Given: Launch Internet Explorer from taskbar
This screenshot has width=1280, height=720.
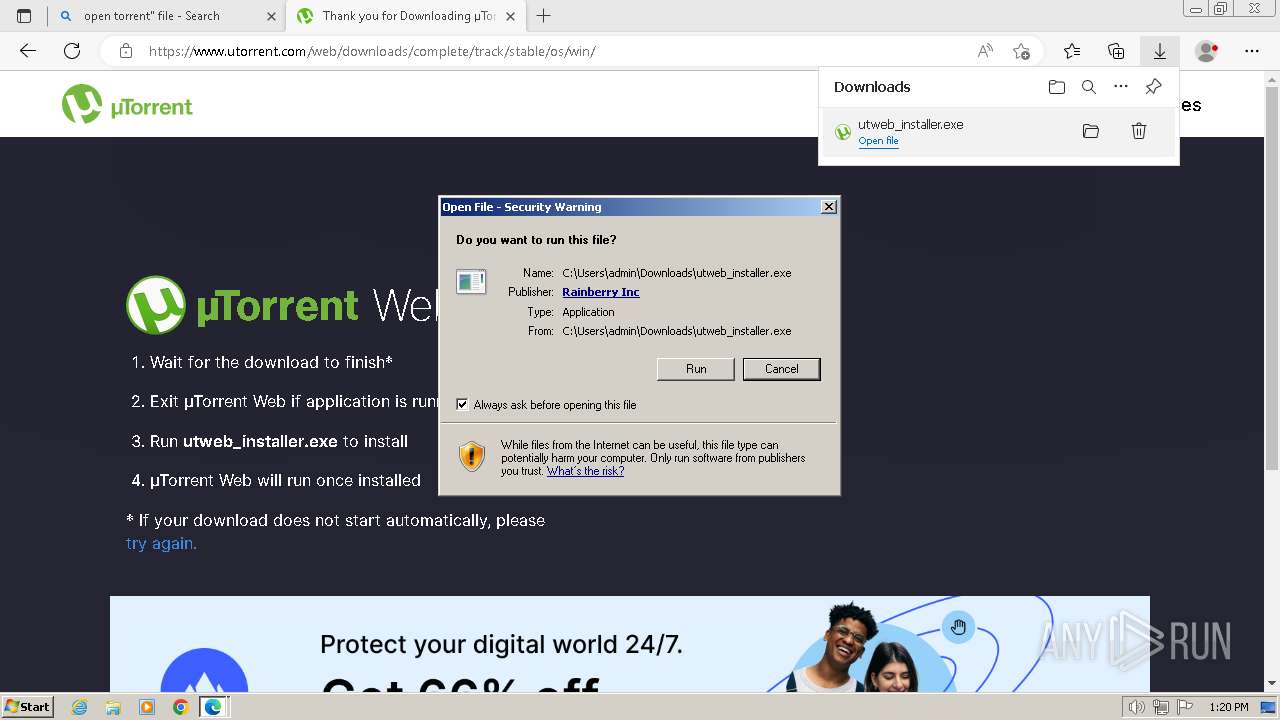Looking at the screenshot, I should 80,707.
